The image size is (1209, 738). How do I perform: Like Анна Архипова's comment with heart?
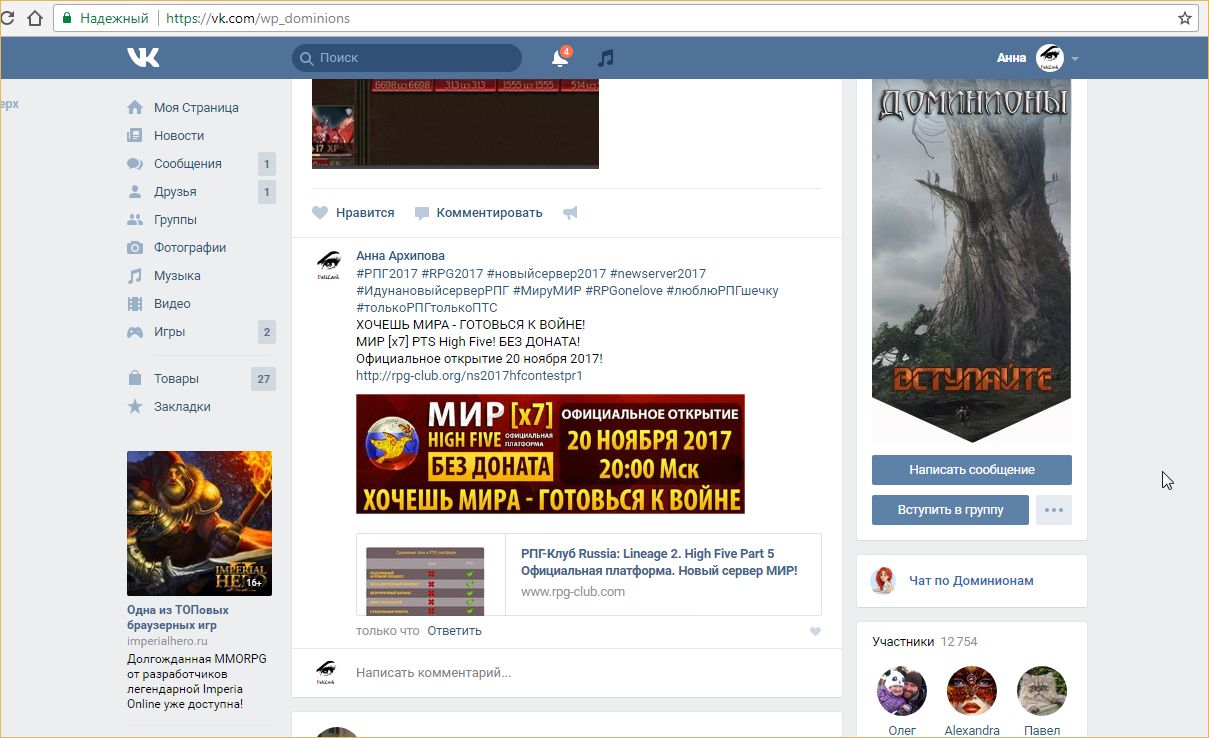coord(815,631)
